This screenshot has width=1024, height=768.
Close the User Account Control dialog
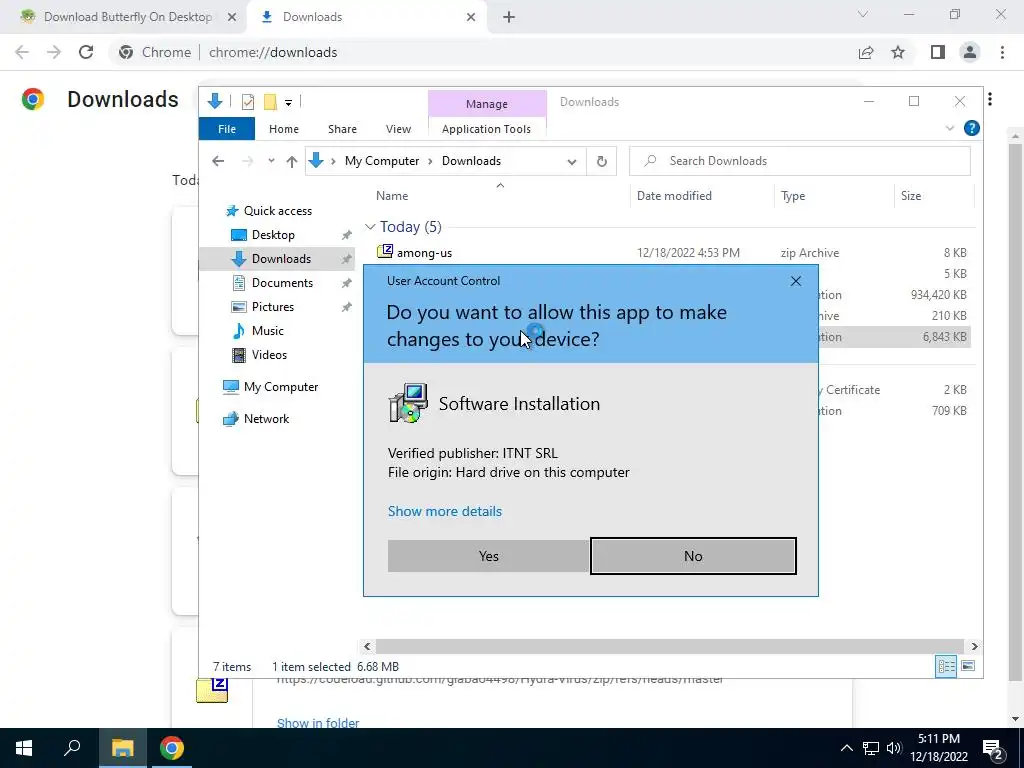[x=795, y=281]
